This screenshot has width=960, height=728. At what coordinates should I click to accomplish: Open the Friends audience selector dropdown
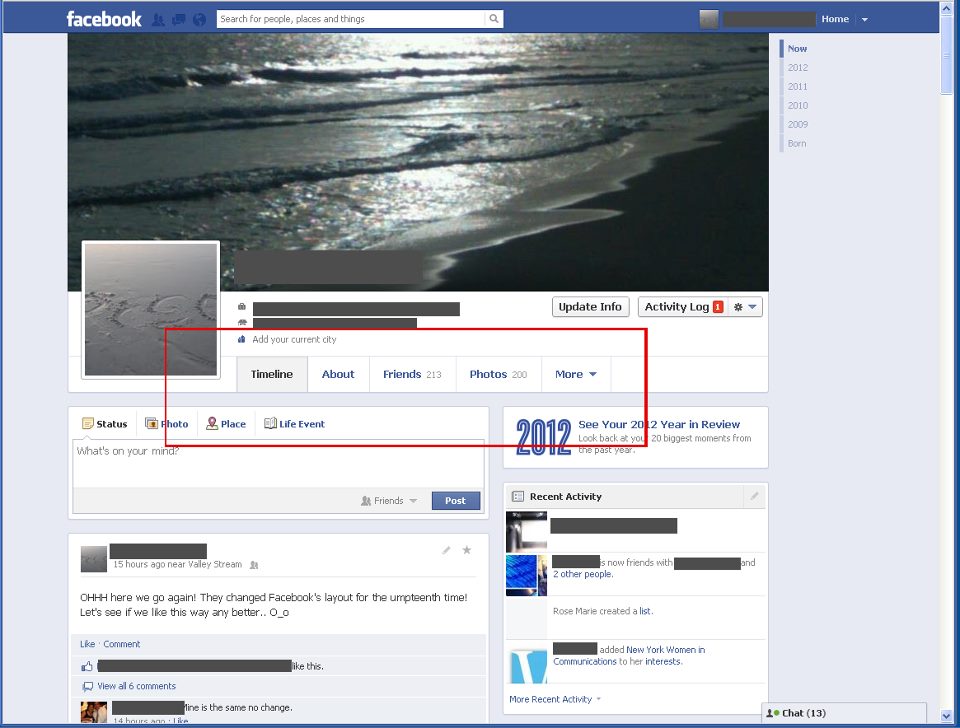389,501
